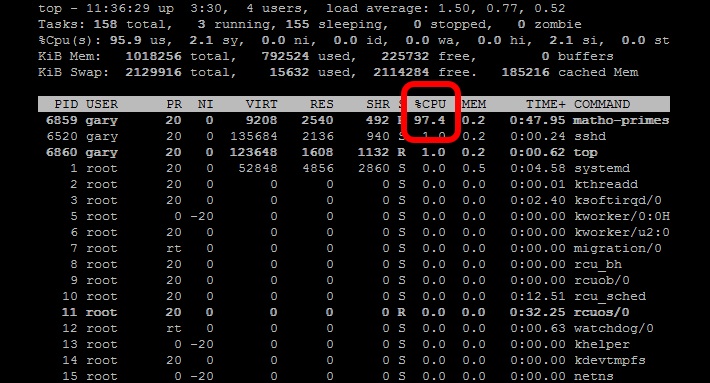Click the sshd command entry
710x383 pixels.
[590, 136]
